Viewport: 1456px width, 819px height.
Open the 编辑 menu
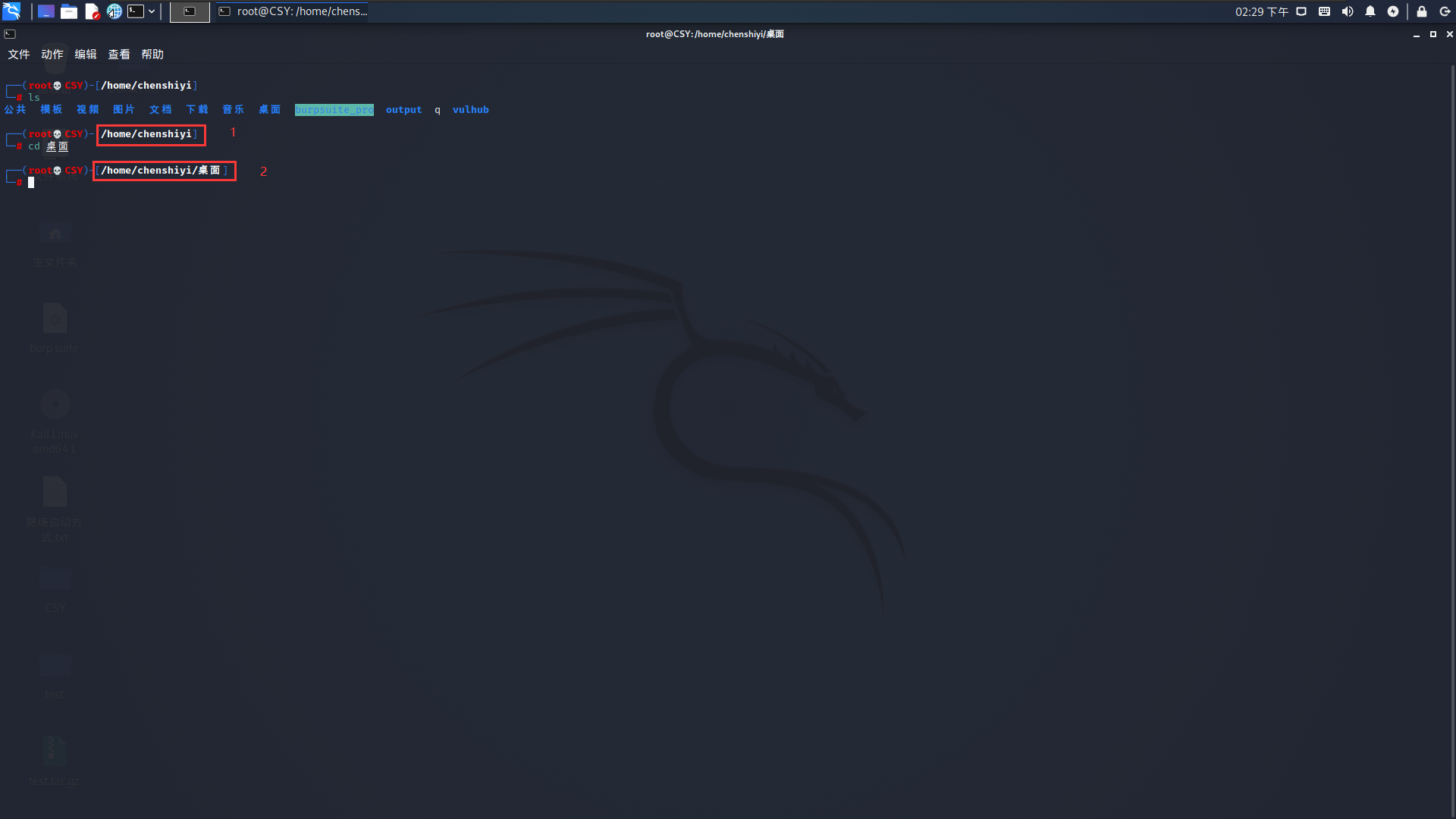[x=86, y=55]
